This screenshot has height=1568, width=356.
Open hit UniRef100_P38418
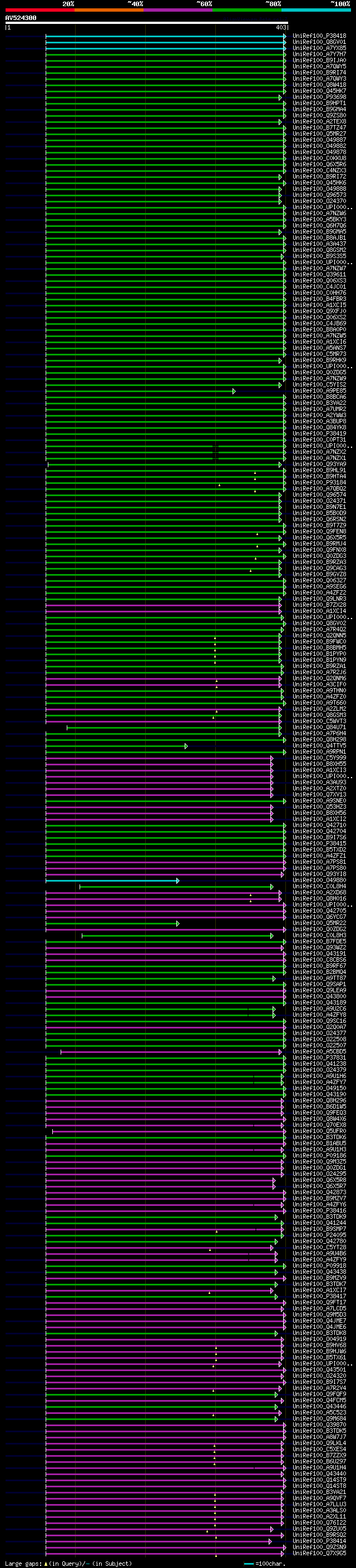click(x=319, y=36)
